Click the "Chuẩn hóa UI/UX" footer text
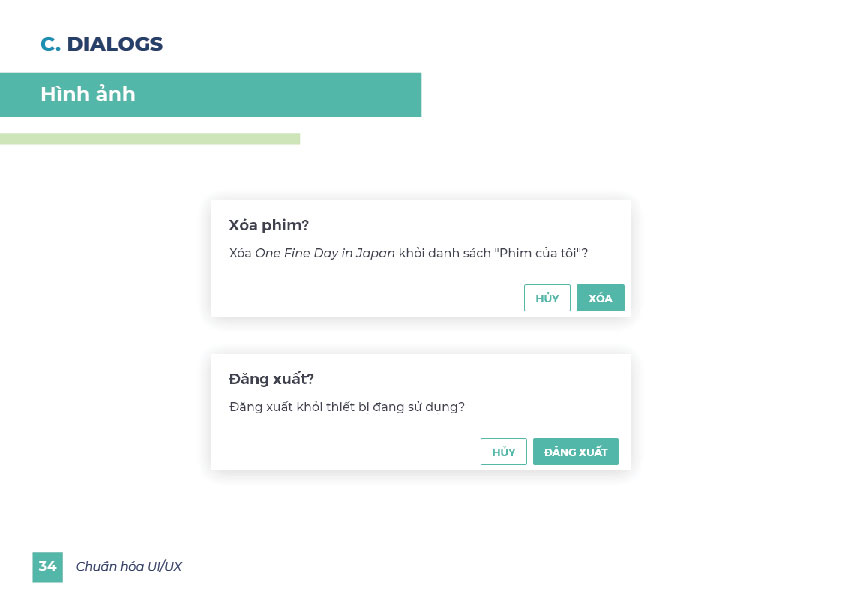 (129, 567)
